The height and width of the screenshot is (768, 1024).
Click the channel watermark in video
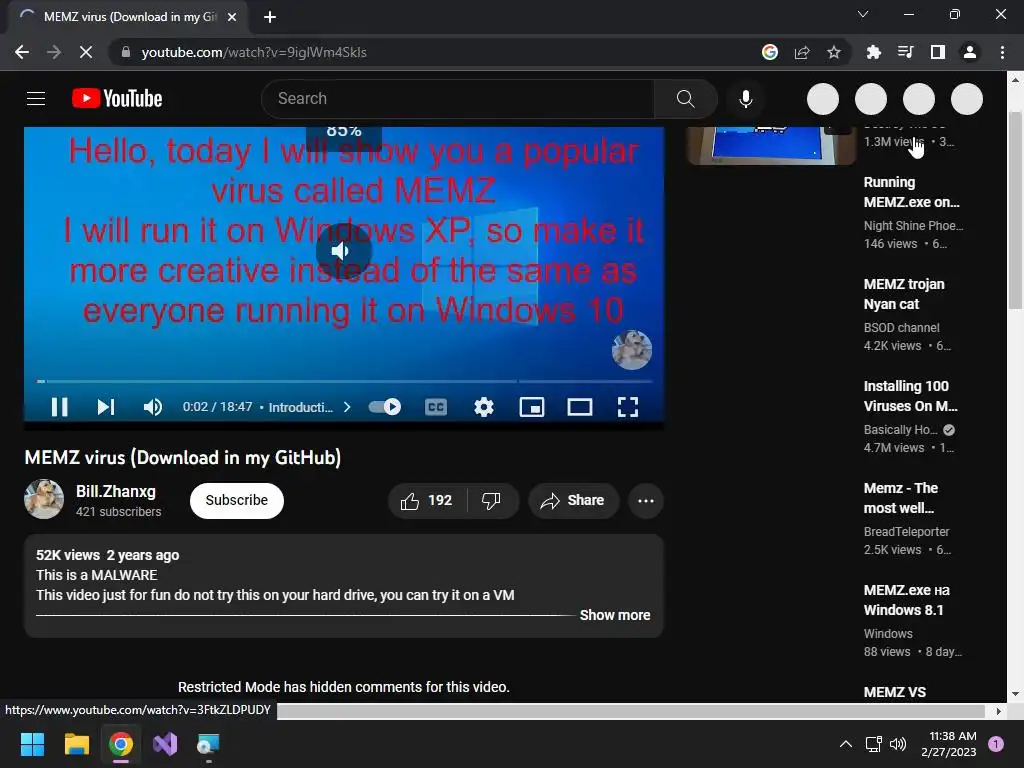coord(632,350)
